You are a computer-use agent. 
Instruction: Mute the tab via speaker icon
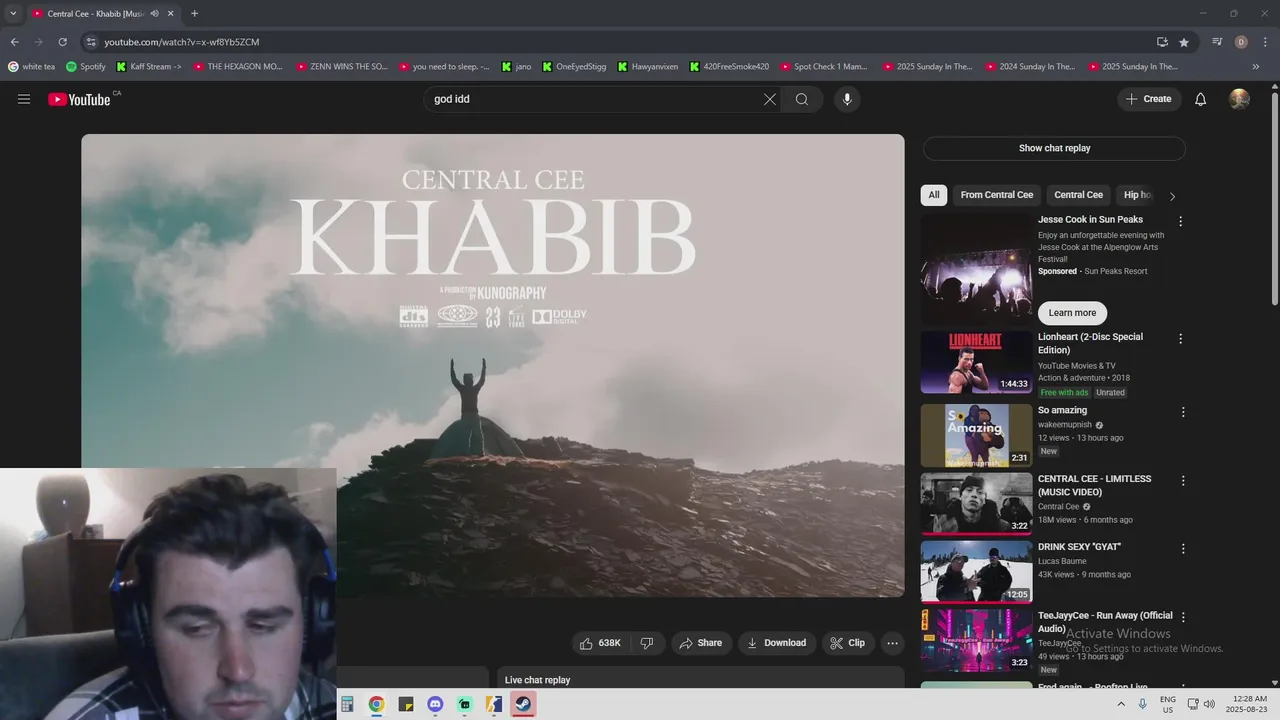(x=154, y=14)
